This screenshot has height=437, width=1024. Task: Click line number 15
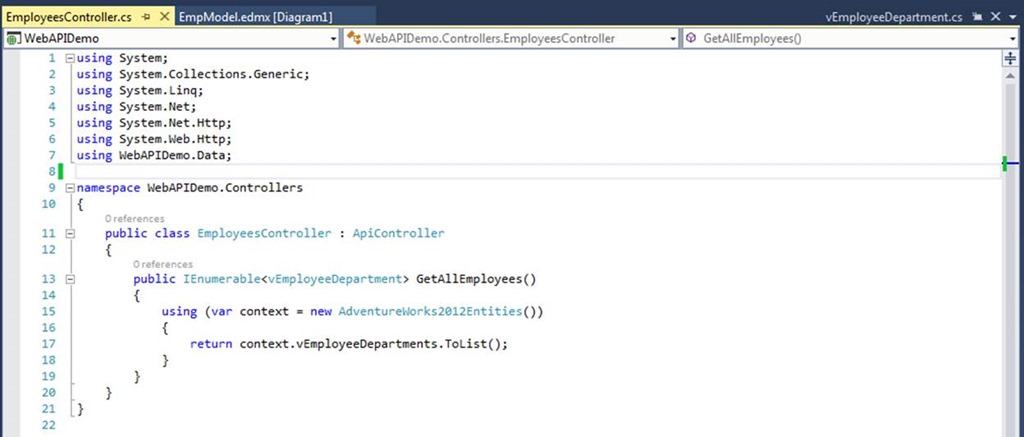[48, 312]
